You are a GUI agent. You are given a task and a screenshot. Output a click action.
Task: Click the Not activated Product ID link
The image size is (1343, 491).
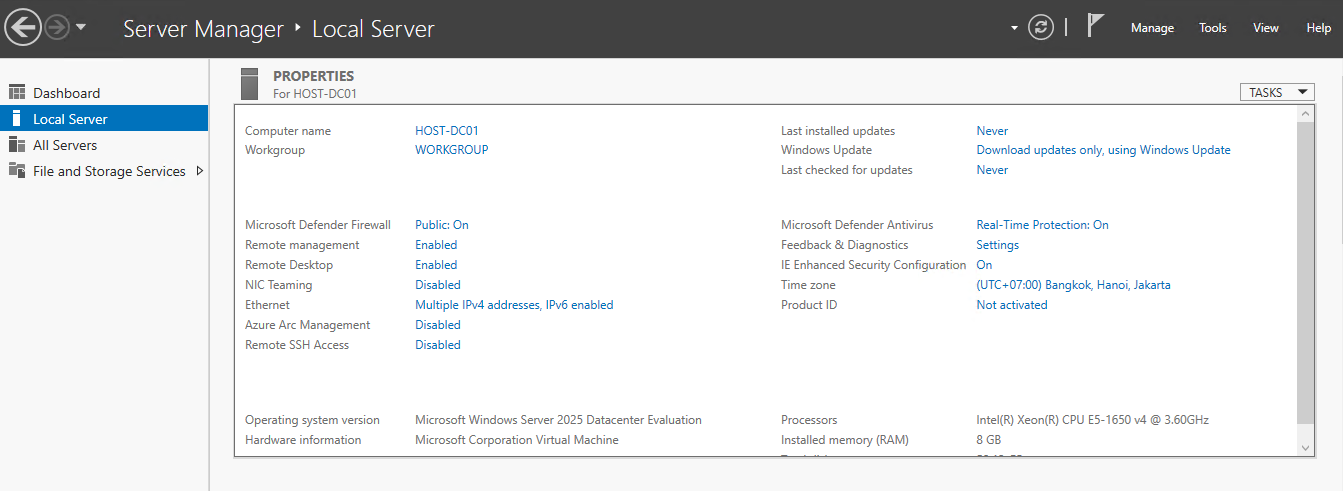(1011, 305)
